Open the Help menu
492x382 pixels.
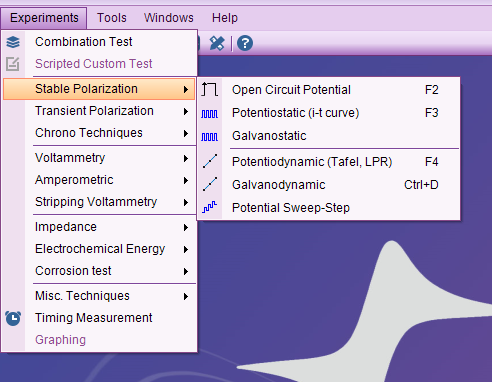click(x=225, y=18)
